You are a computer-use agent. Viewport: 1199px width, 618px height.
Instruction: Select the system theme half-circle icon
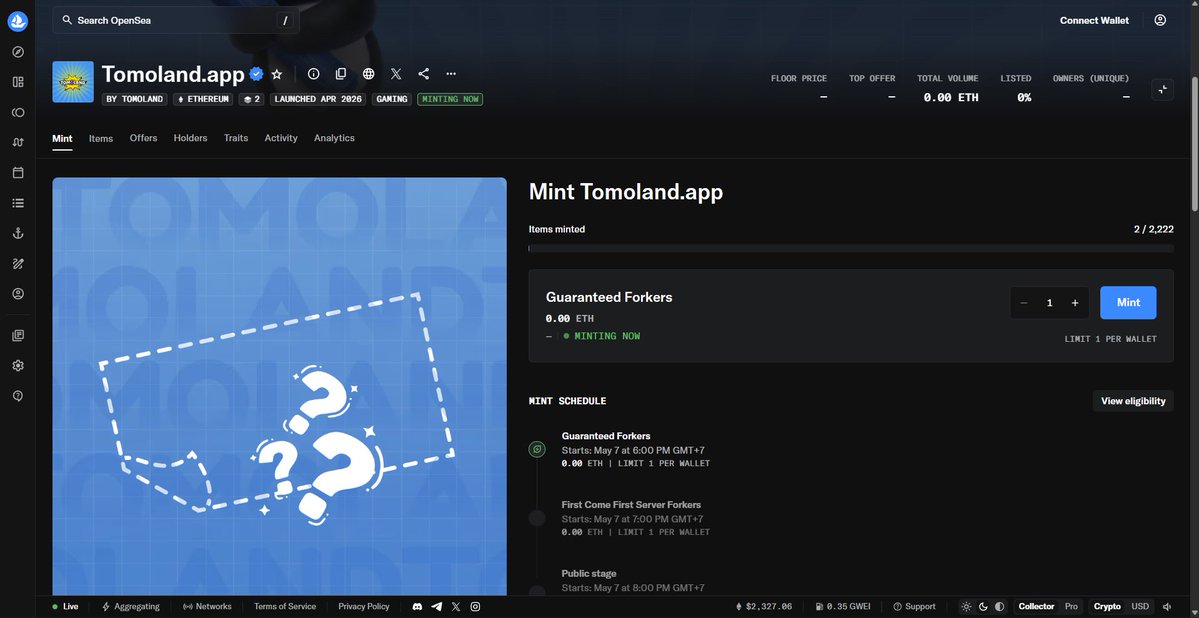pyautogui.click(x=999, y=607)
